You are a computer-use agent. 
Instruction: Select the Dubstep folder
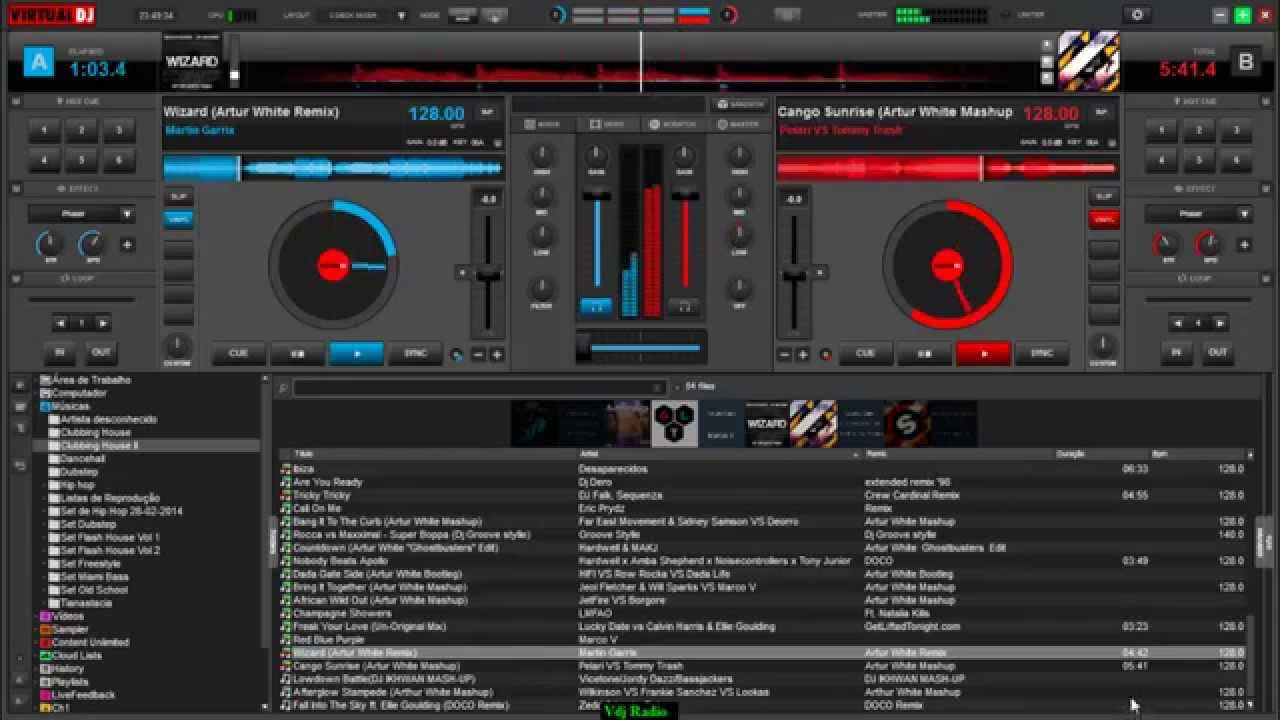click(x=79, y=471)
